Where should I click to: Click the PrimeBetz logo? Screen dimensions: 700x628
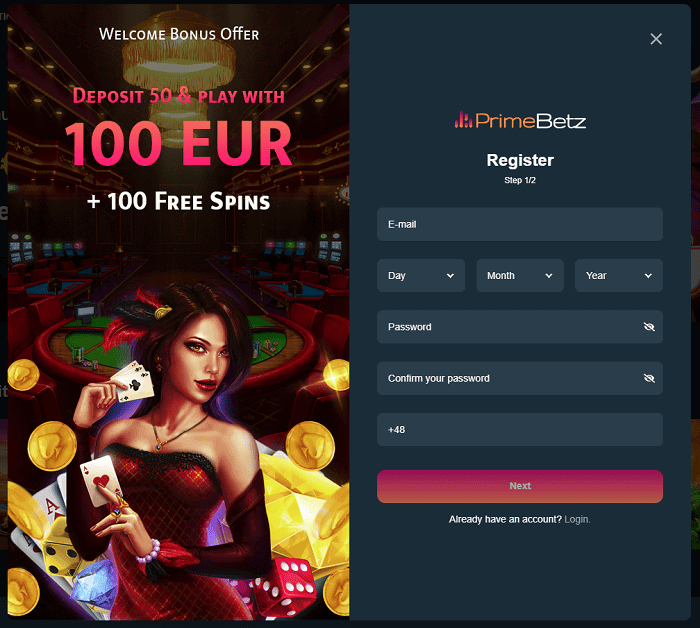[520, 121]
